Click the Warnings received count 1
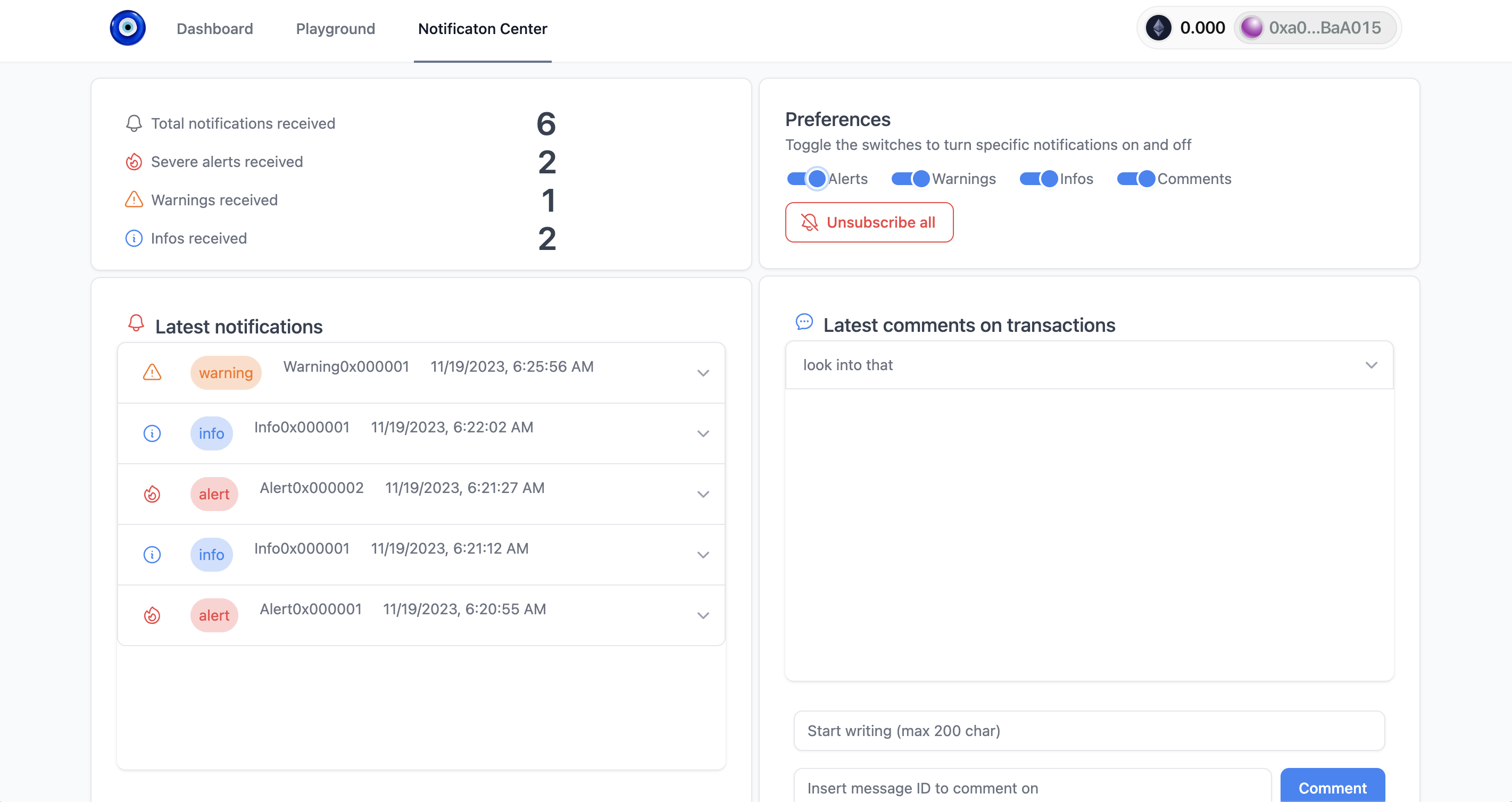Image resolution: width=1512 pixels, height=802 pixels. [x=548, y=200]
